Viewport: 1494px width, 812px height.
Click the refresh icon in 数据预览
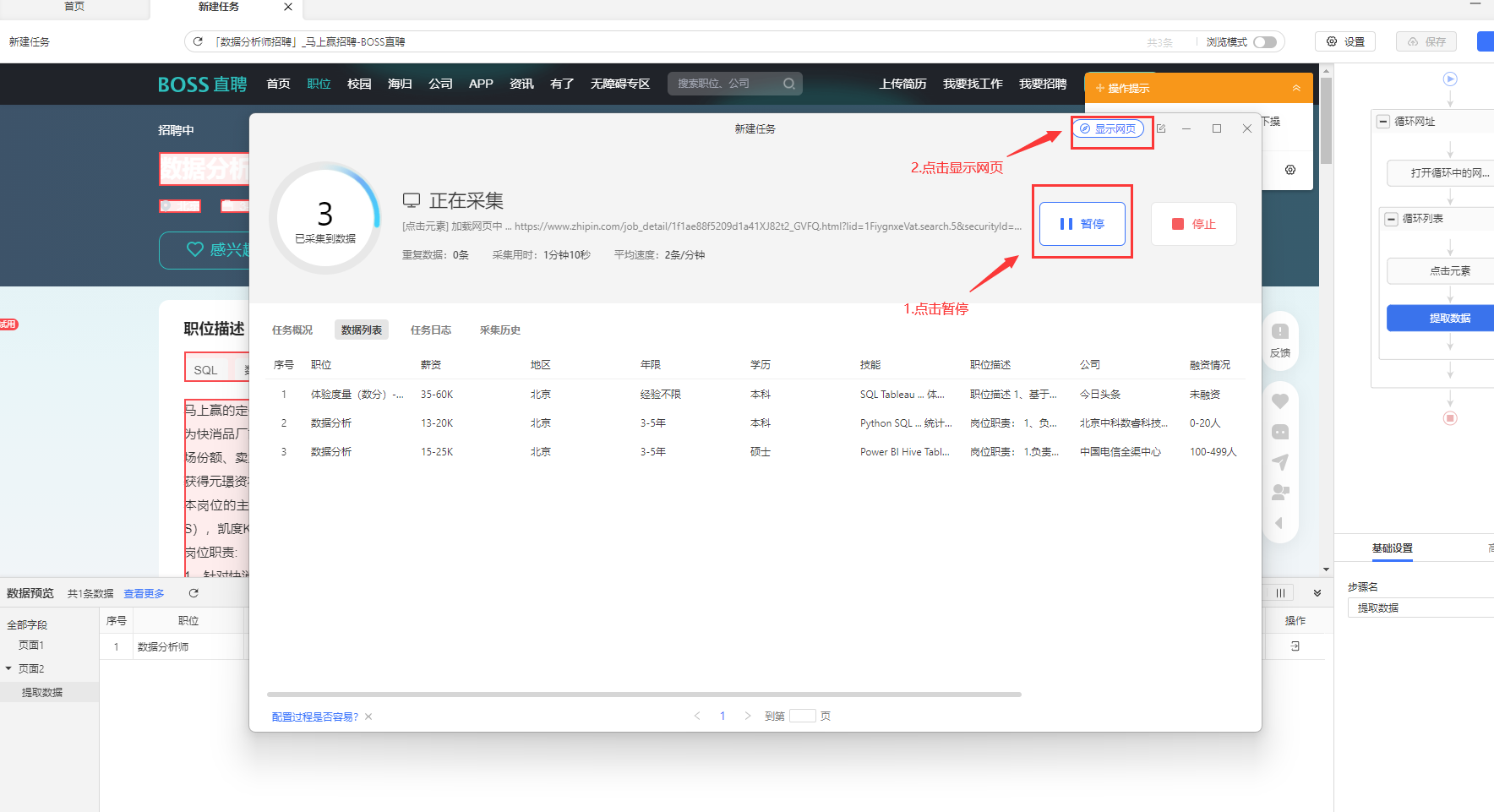(194, 593)
